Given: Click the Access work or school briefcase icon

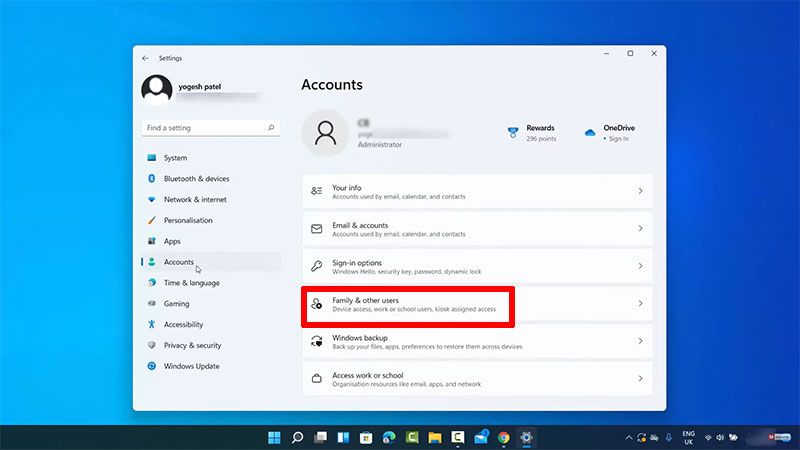Looking at the screenshot, I should (x=316, y=379).
